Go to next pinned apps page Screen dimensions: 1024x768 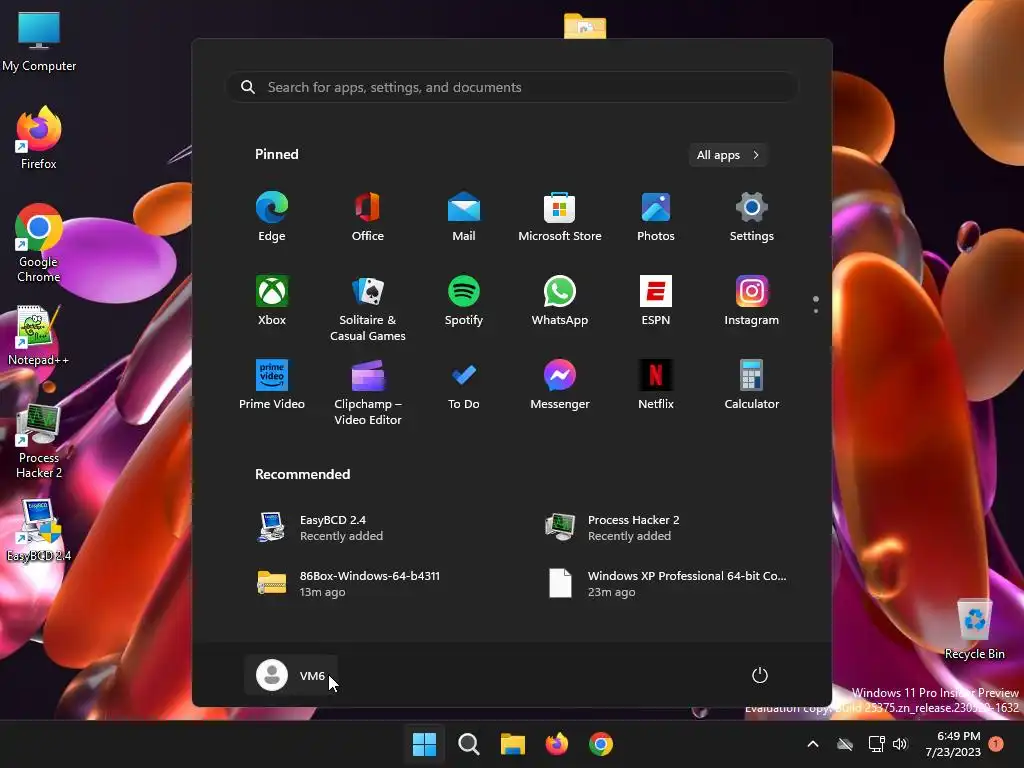point(816,310)
